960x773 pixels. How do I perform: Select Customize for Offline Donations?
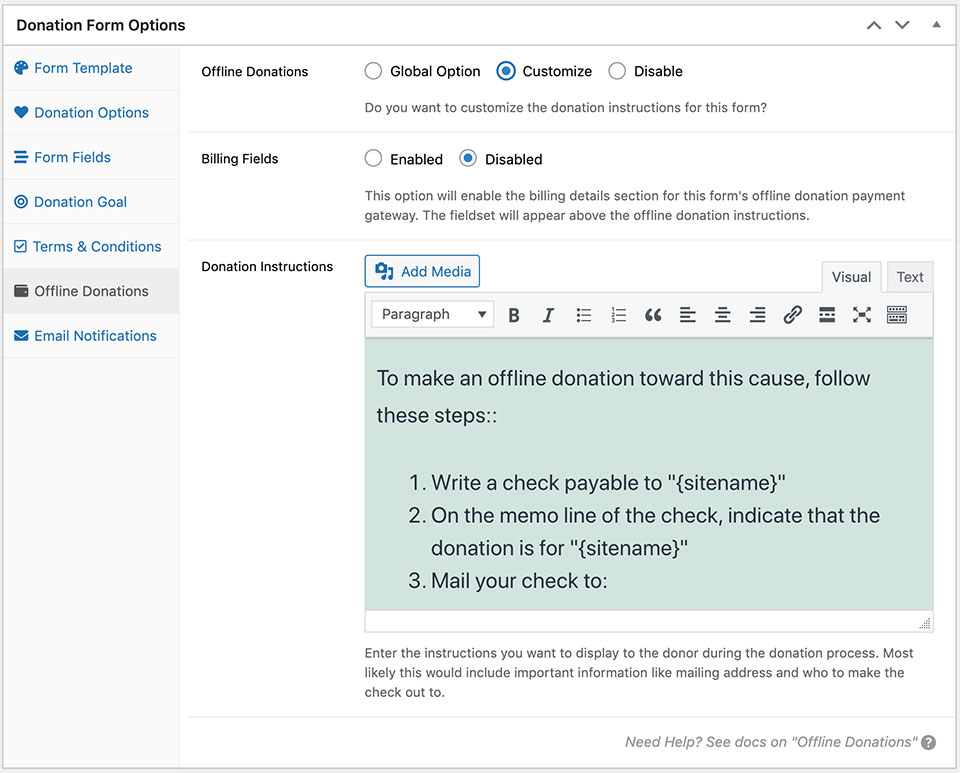(x=506, y=71)
